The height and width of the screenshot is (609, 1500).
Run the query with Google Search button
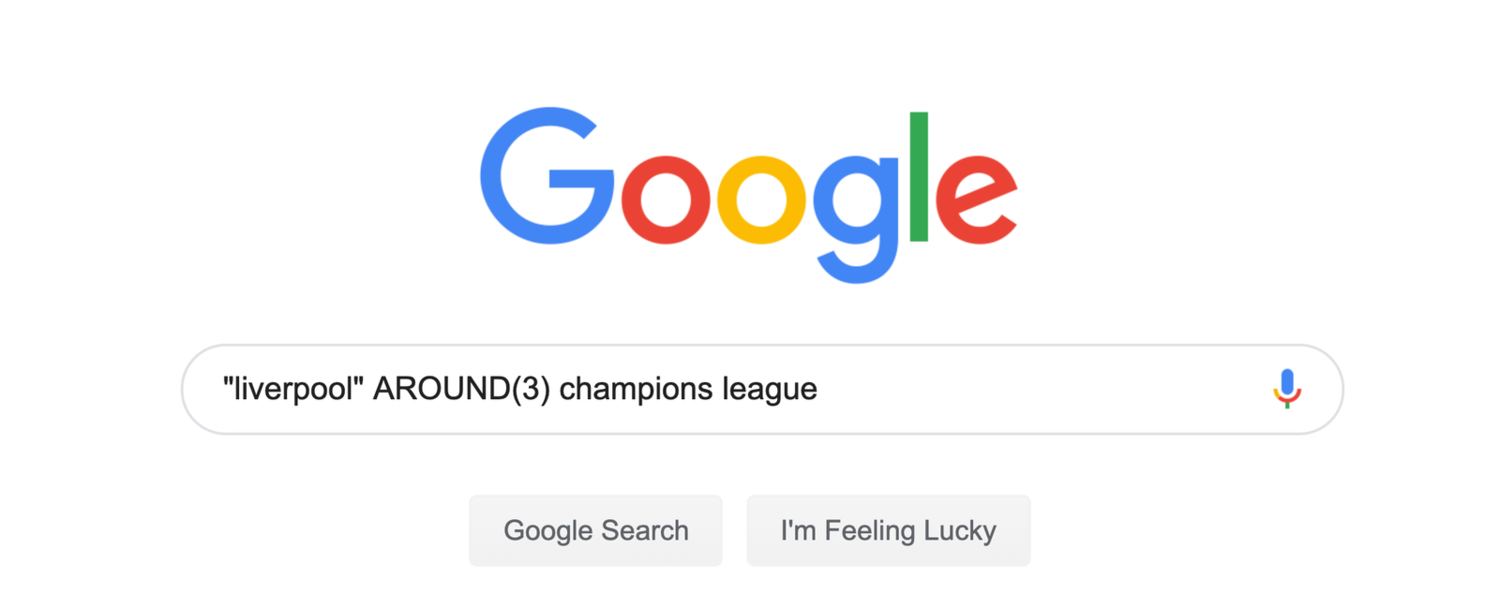[x=596, y=530]
